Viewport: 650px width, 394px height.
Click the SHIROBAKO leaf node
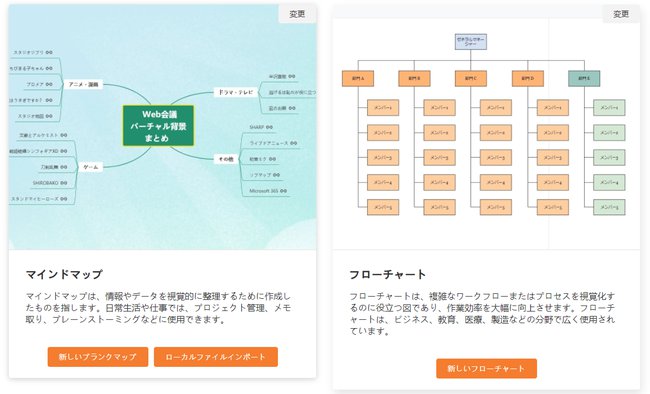click(x=50, y=182)
